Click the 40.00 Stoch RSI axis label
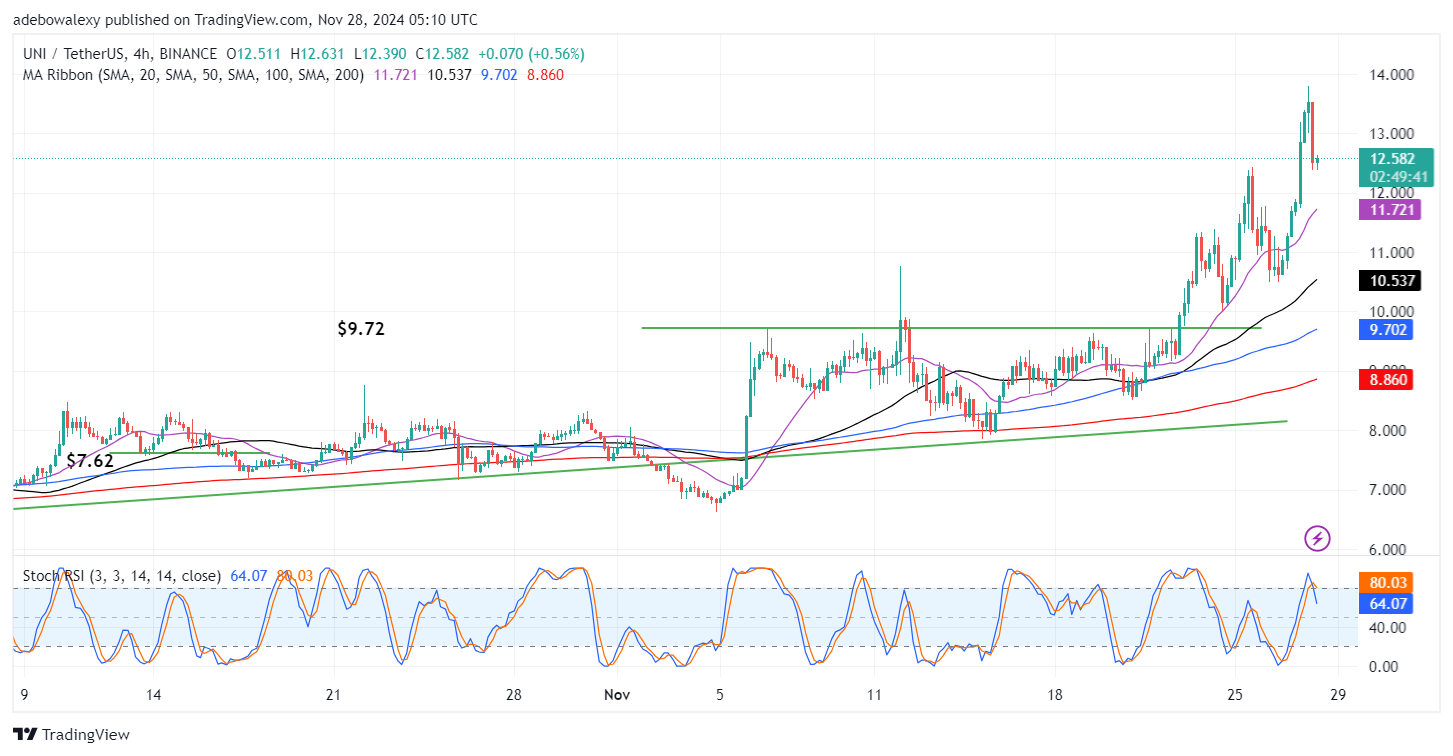 tap(1388, 628)
